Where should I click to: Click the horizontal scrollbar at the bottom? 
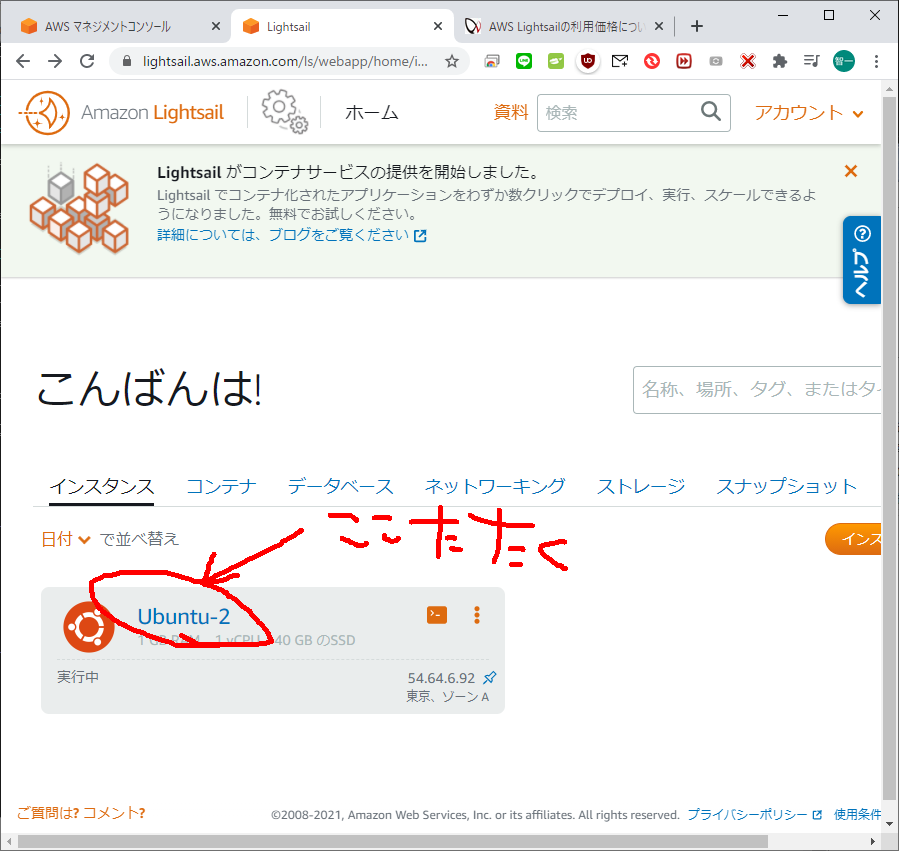pyautogui.click(x=440, y=841)
